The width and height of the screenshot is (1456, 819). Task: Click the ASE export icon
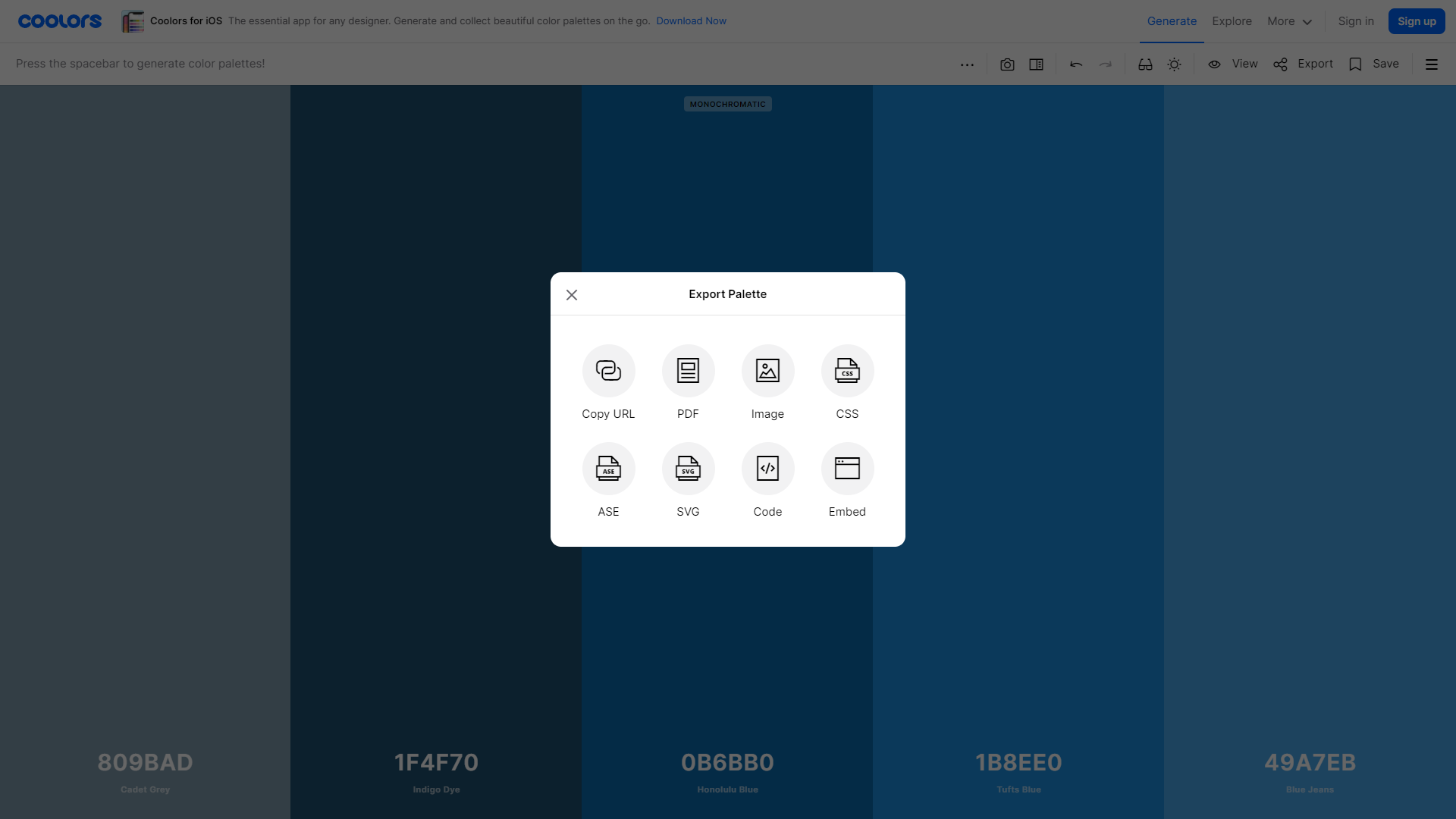click(608, 468)
